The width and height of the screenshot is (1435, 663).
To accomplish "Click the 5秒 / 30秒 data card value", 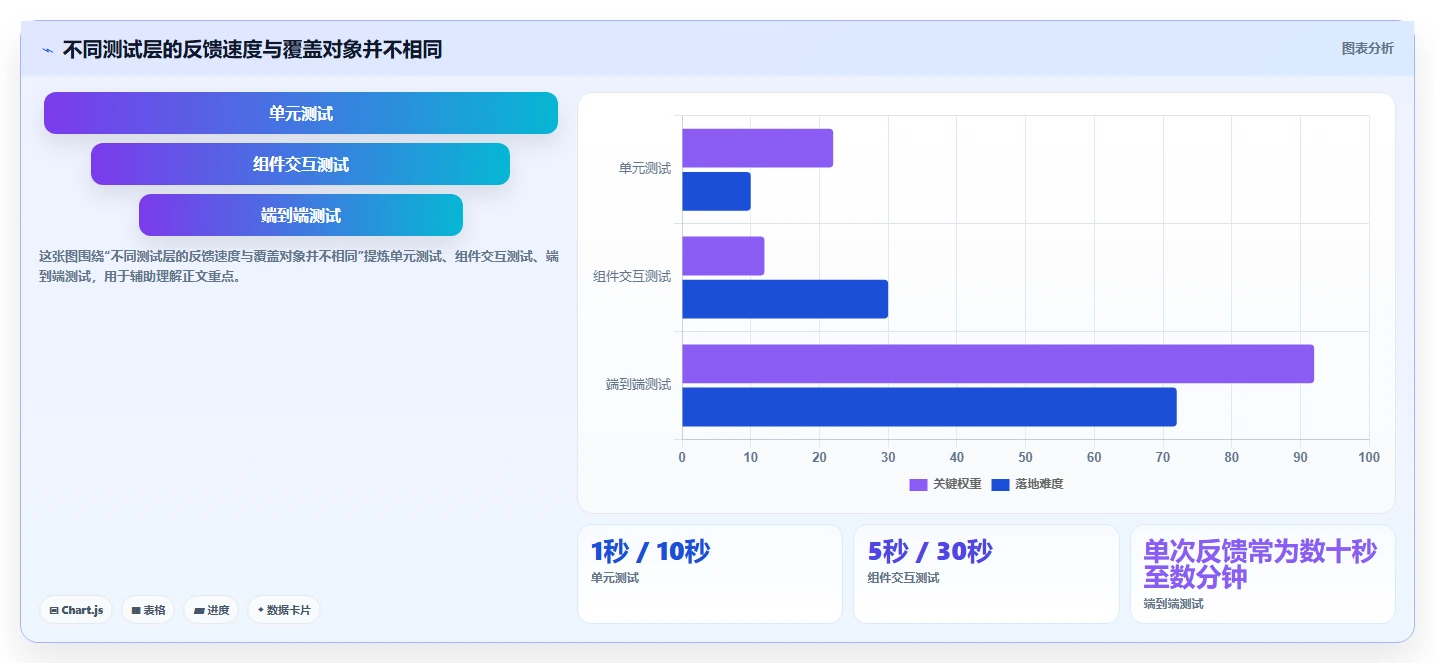I will 930,551.
